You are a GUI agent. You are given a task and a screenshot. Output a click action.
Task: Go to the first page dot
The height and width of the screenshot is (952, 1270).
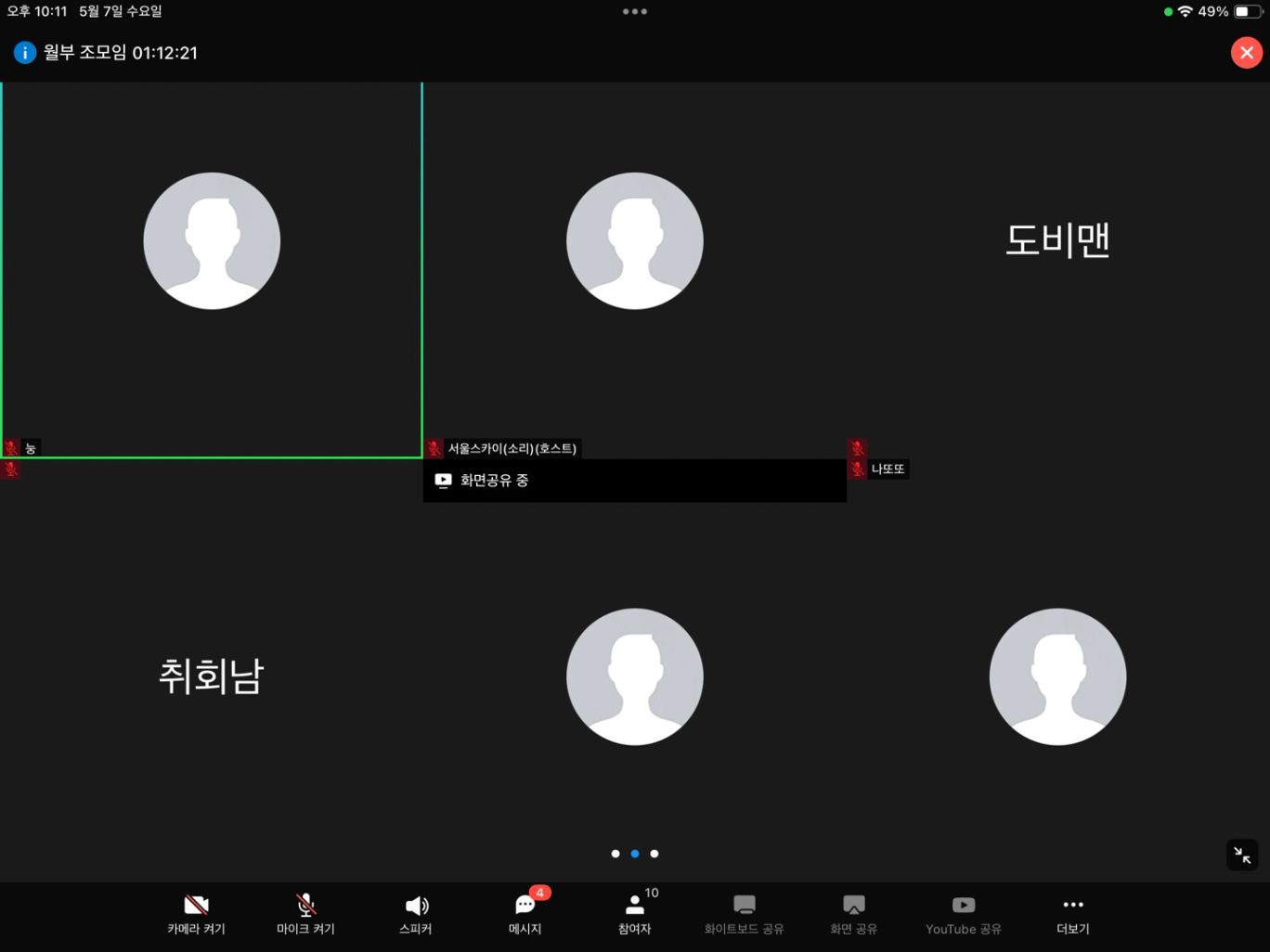click(616, 854)
